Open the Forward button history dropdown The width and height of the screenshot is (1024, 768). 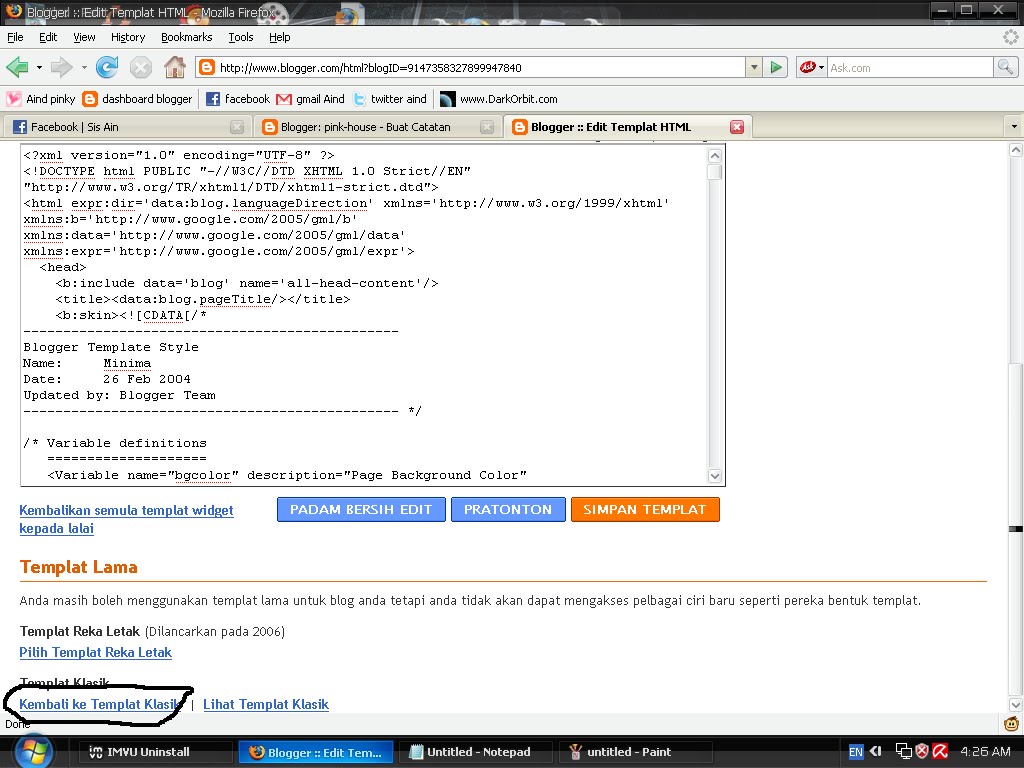click(84, 67)
